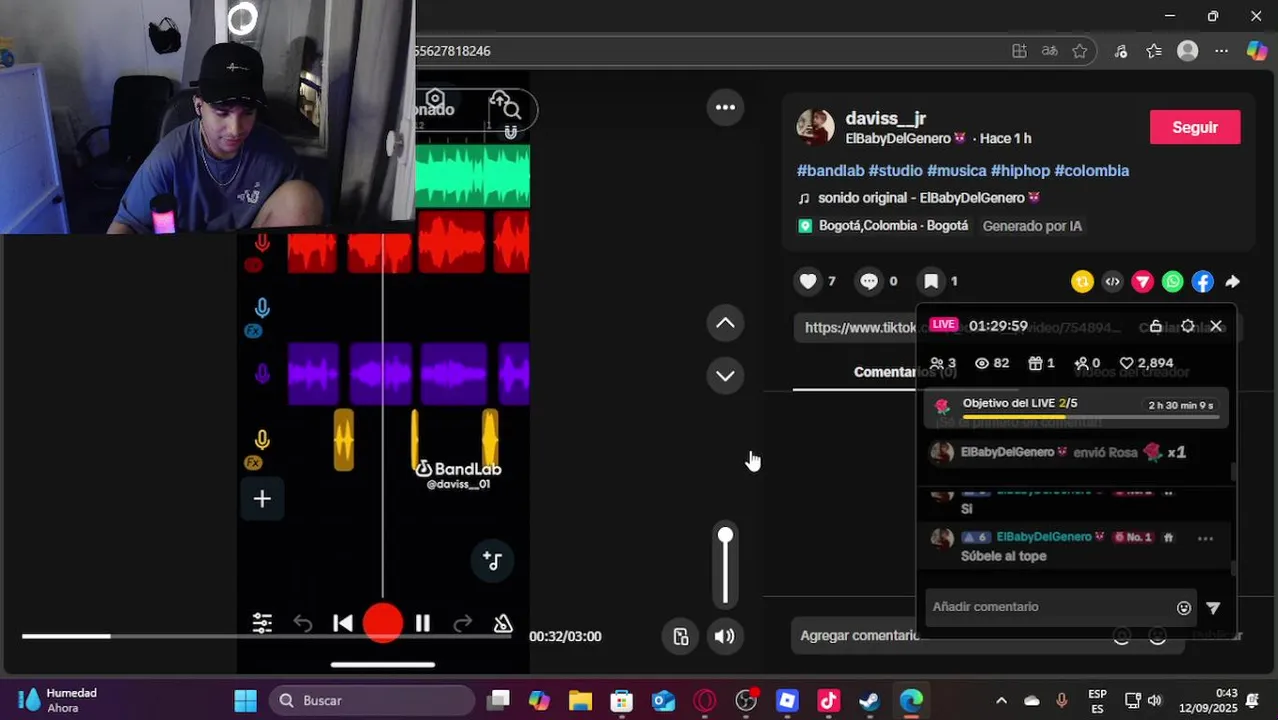Go to the next video with down arrow
This screenshot has height=720, width=1278.
(725, 376)
